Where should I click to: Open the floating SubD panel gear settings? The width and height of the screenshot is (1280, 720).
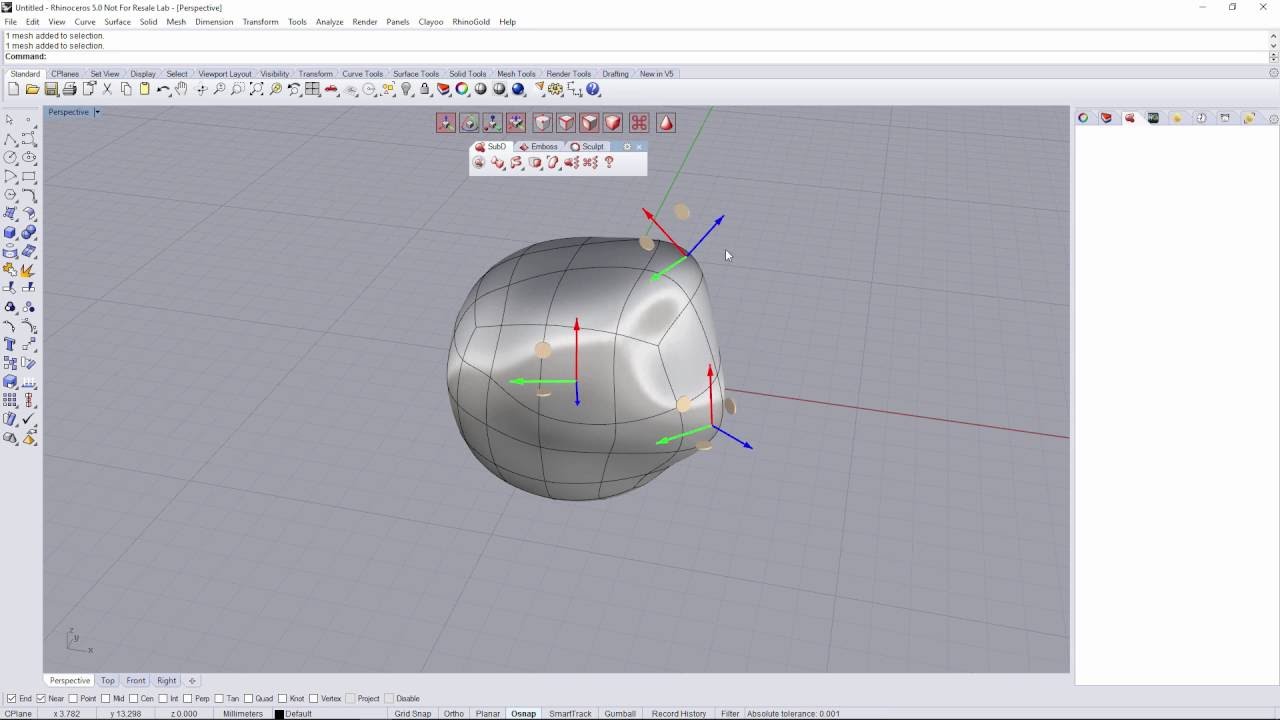(627, 147)
